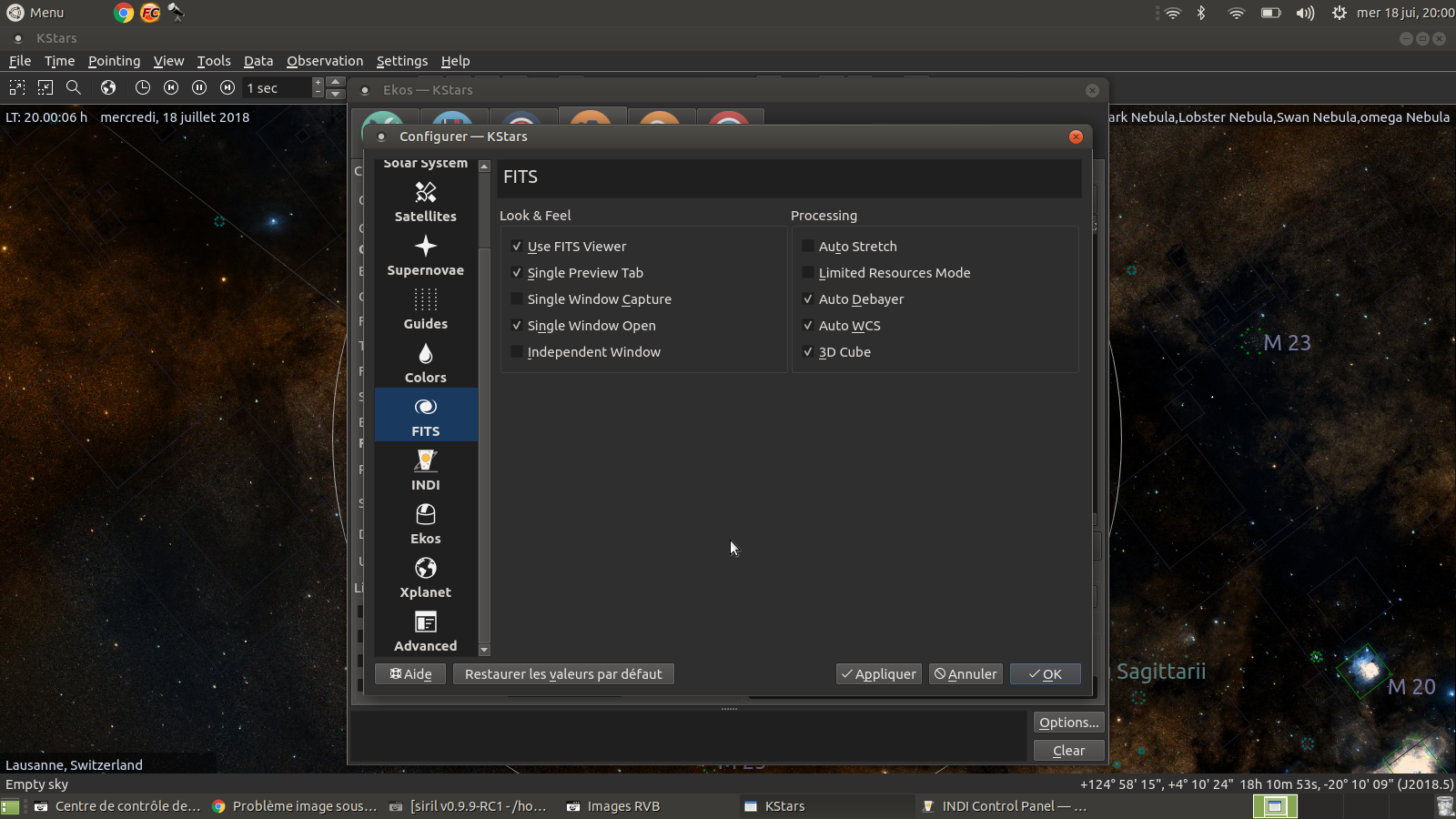Switch to INDI Control Panel taskbar window
Viewport: 1456px width, 819px height.
click(1006, 806)
